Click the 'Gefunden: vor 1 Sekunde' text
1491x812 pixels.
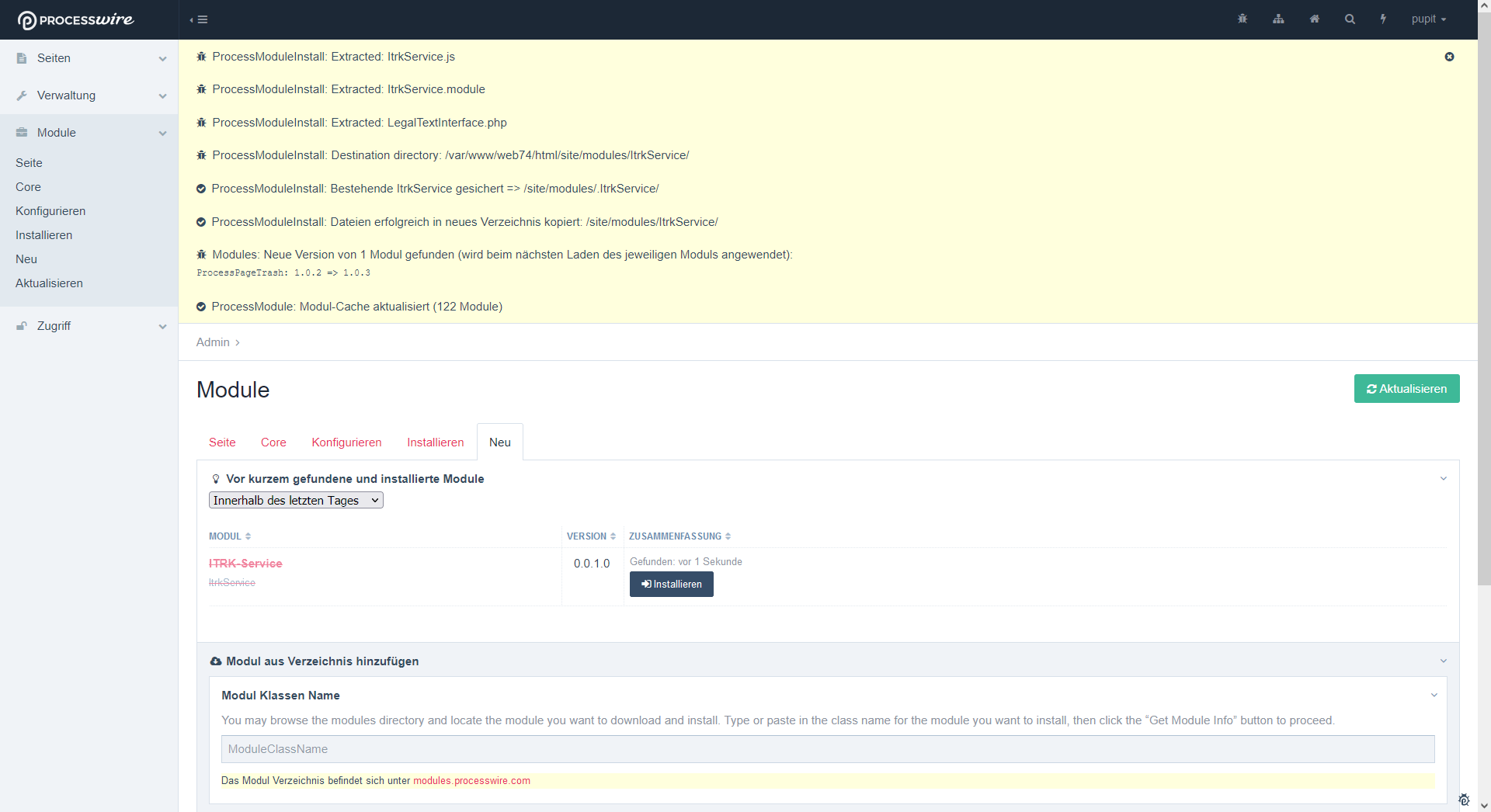[x=686, y=562]
